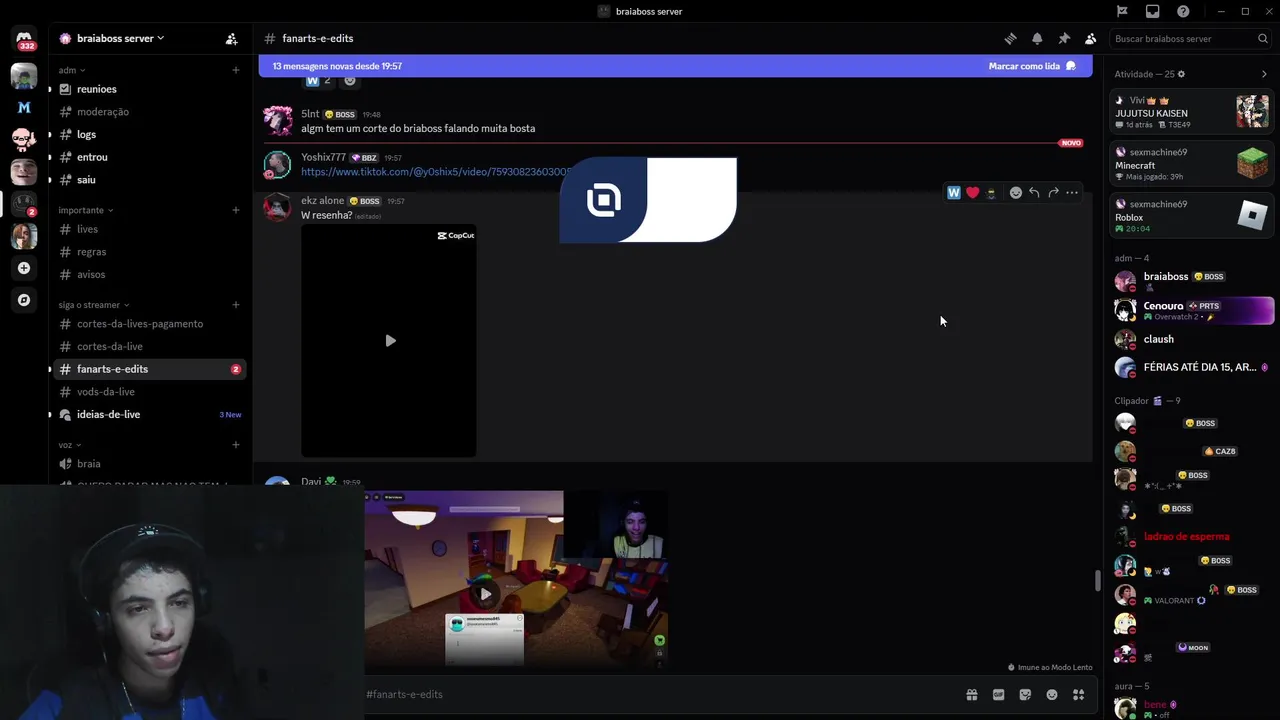Viewport: 1280px width, 720px height.
Task: Click the flag icon in title bar
Action: [x=1123, y=11]
